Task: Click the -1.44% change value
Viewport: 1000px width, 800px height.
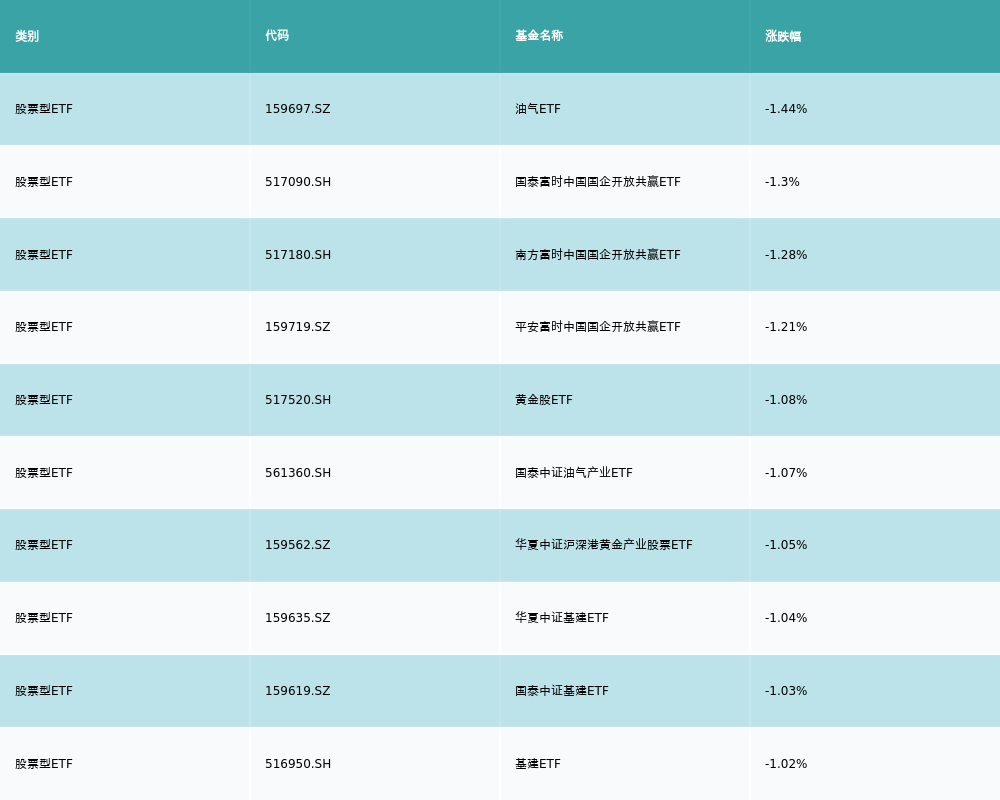Action: [786, 109]
